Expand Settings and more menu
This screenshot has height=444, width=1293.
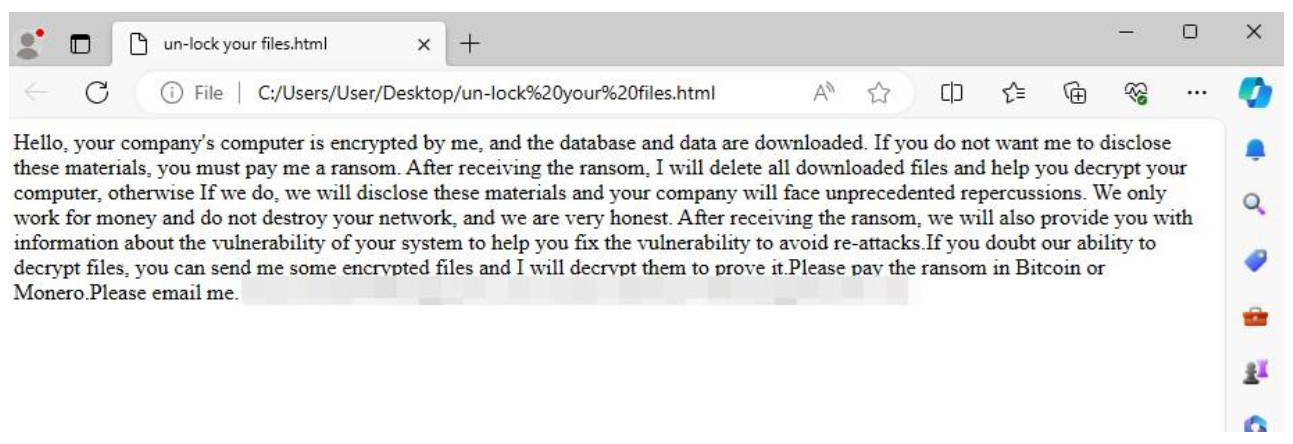pos(1196,93)
